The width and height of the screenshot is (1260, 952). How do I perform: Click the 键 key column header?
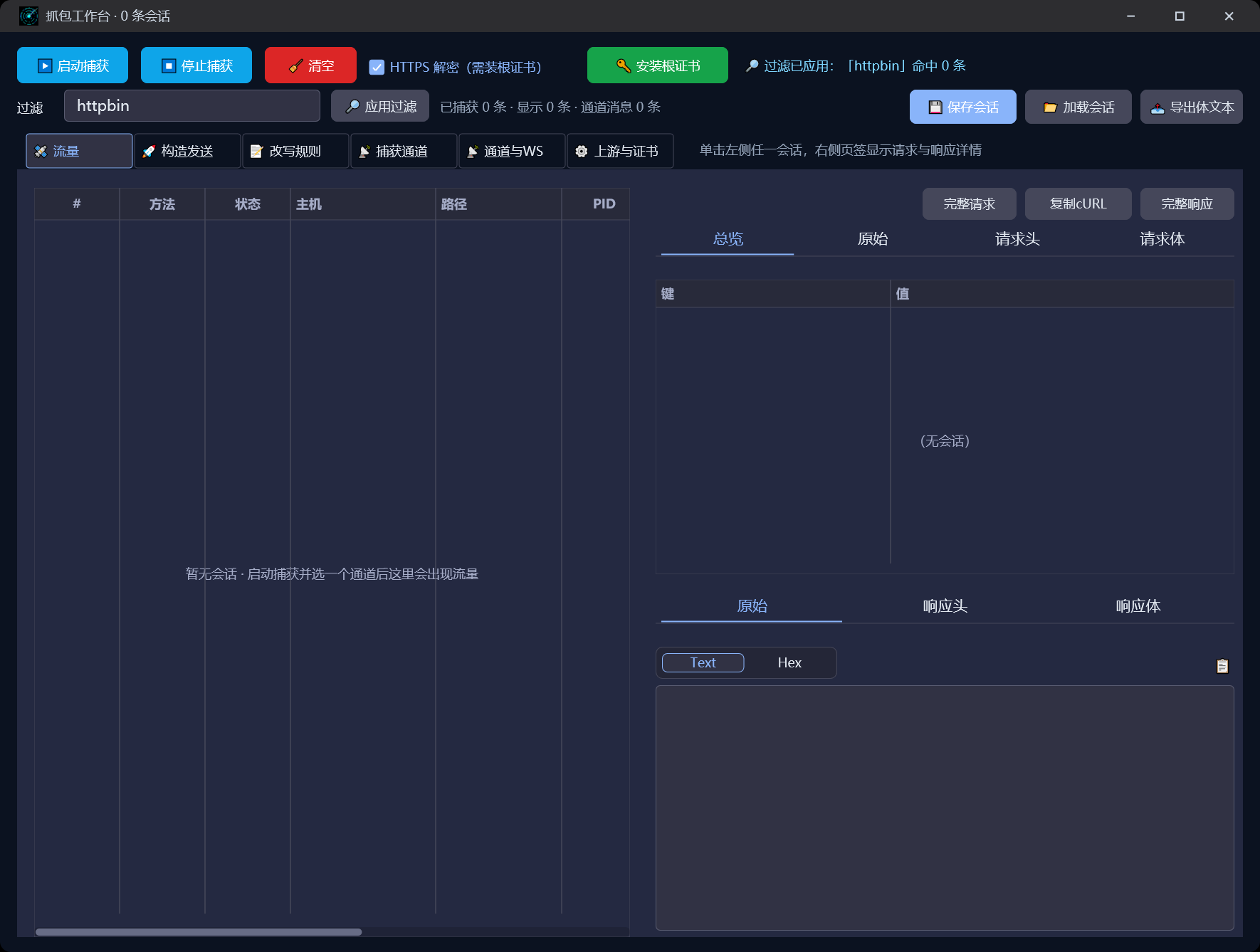coord(773,294)
